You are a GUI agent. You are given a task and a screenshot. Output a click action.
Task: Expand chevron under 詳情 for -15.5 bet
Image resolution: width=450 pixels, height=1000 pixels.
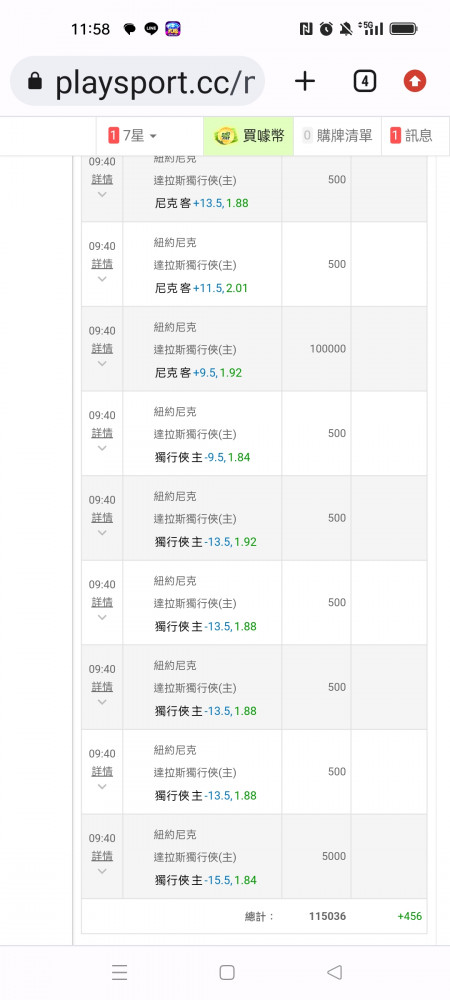(x=102, y=871)
